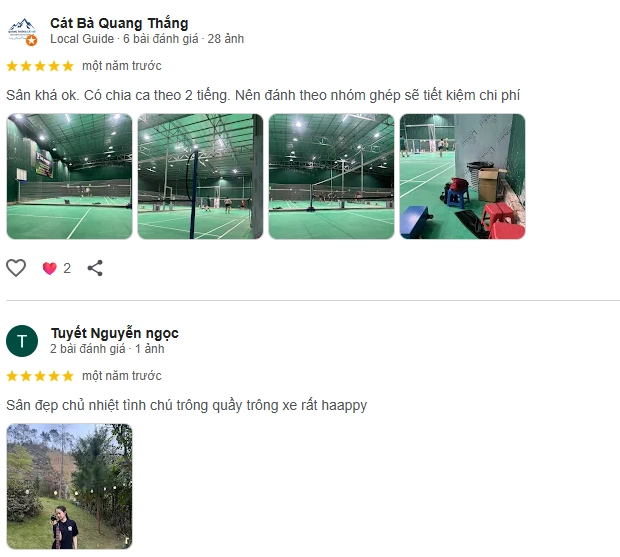Share Cát Bà Quang Thắng's review
Viewport: 620px width, 557px height.
click(95, 268)
